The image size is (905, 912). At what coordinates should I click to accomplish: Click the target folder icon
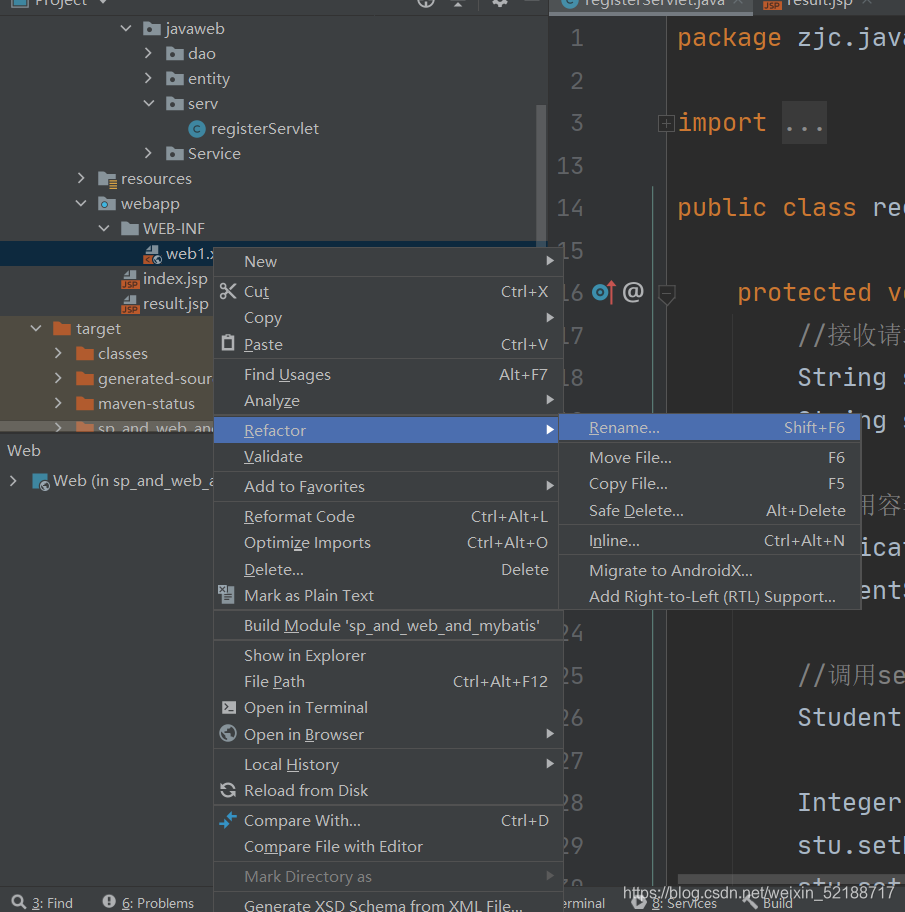62,329
